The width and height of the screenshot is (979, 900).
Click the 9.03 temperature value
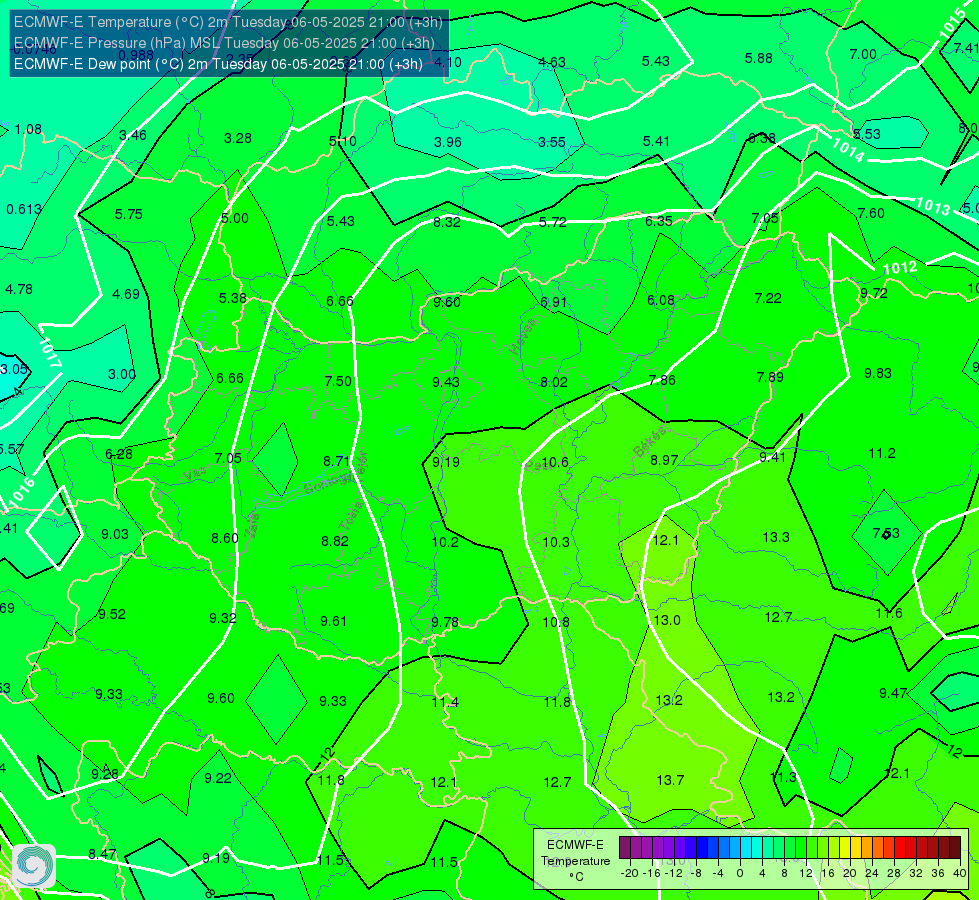115,534
